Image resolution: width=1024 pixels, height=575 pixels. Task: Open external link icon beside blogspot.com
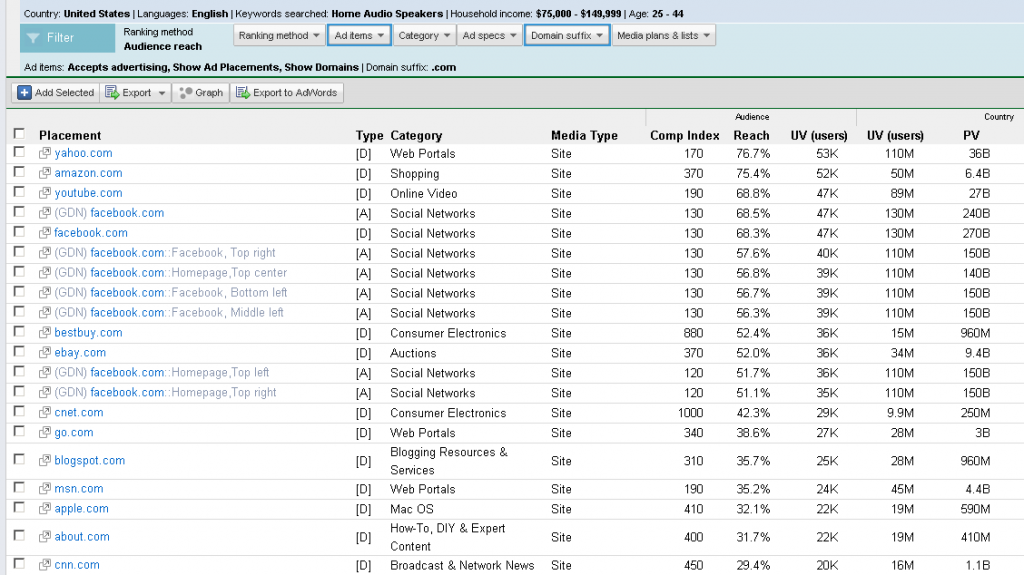(x=44, y=460)
